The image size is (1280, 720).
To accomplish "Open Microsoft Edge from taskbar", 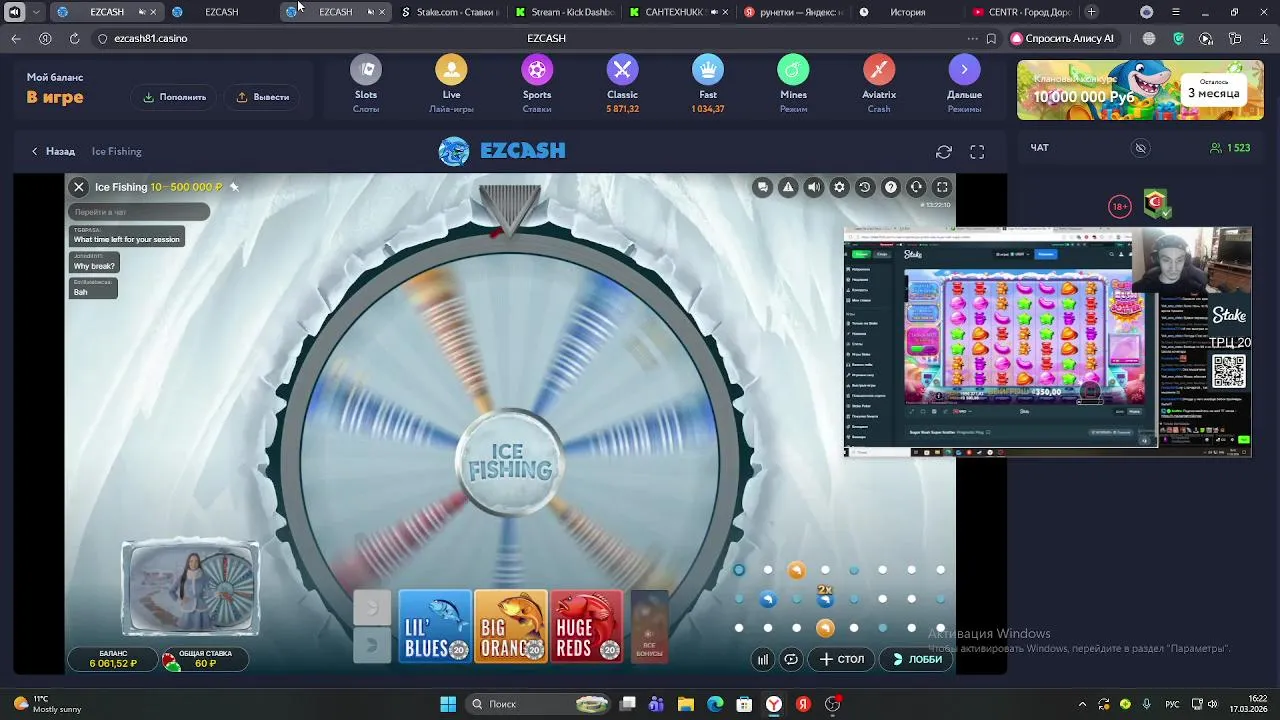I will pyautogui.click(x=715, y=704).
